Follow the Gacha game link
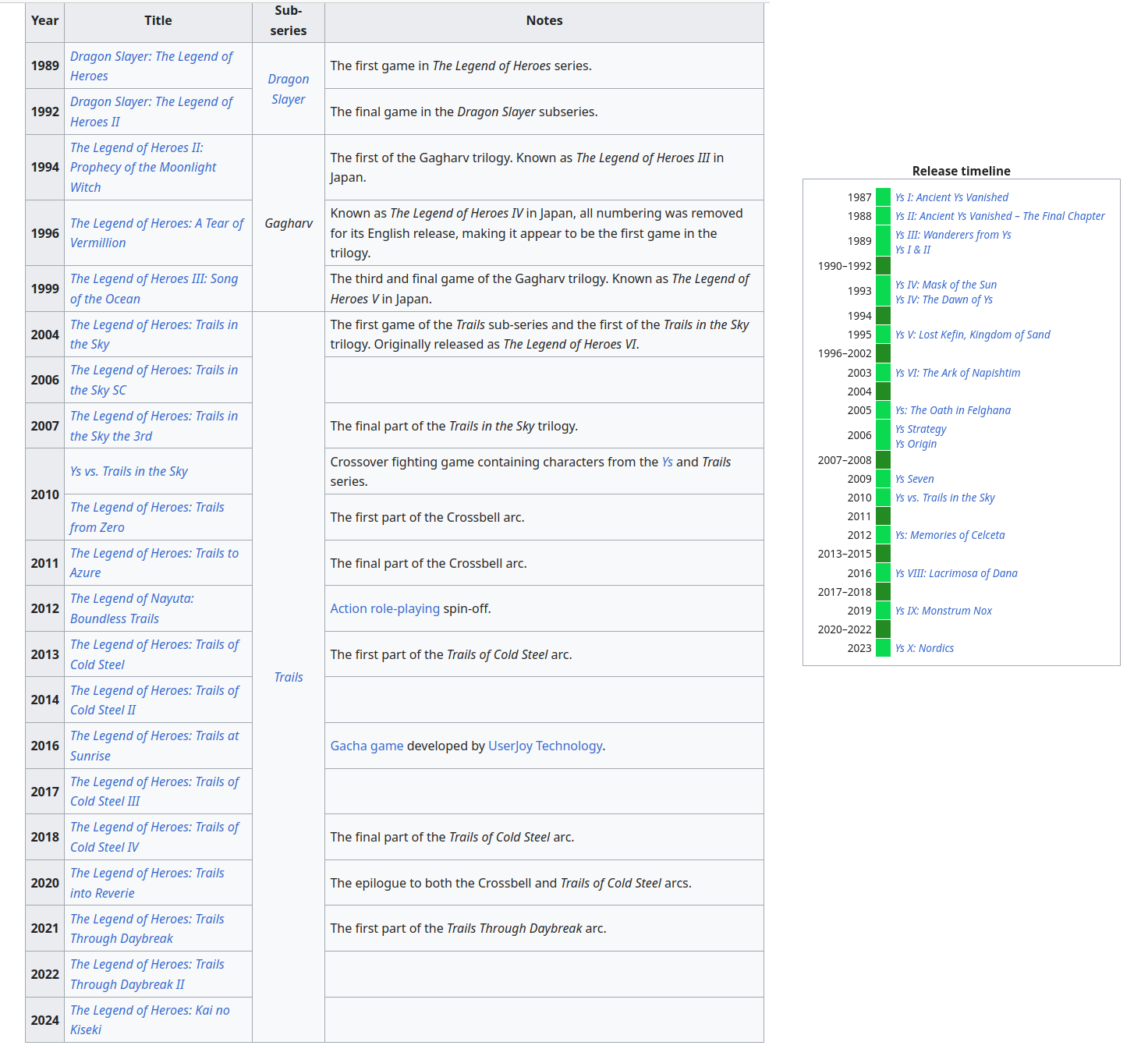The height and width of the screenshot is (1049, 1148). coord(367,746)
